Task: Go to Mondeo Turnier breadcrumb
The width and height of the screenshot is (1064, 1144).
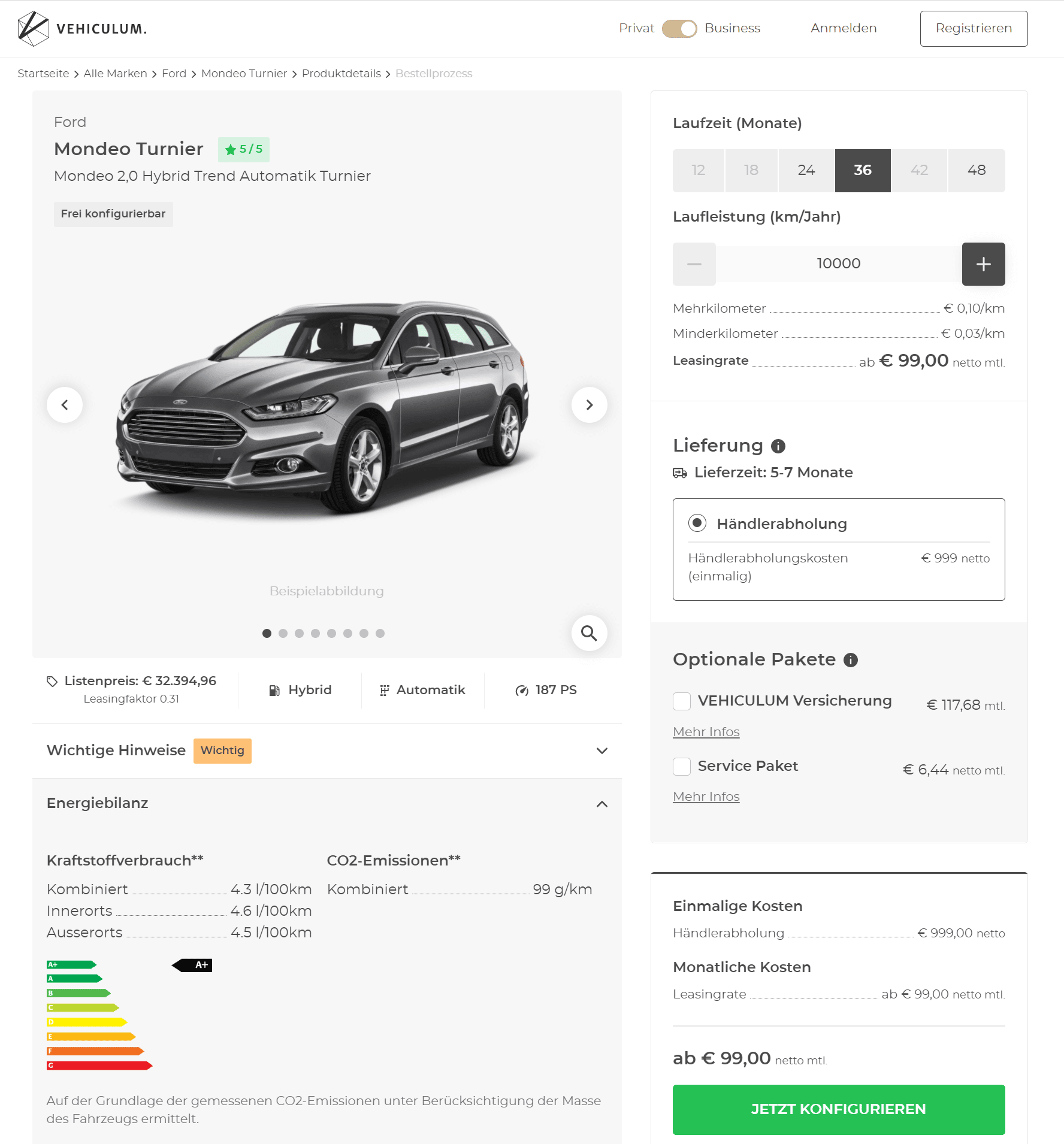Action: pos(244,74)
